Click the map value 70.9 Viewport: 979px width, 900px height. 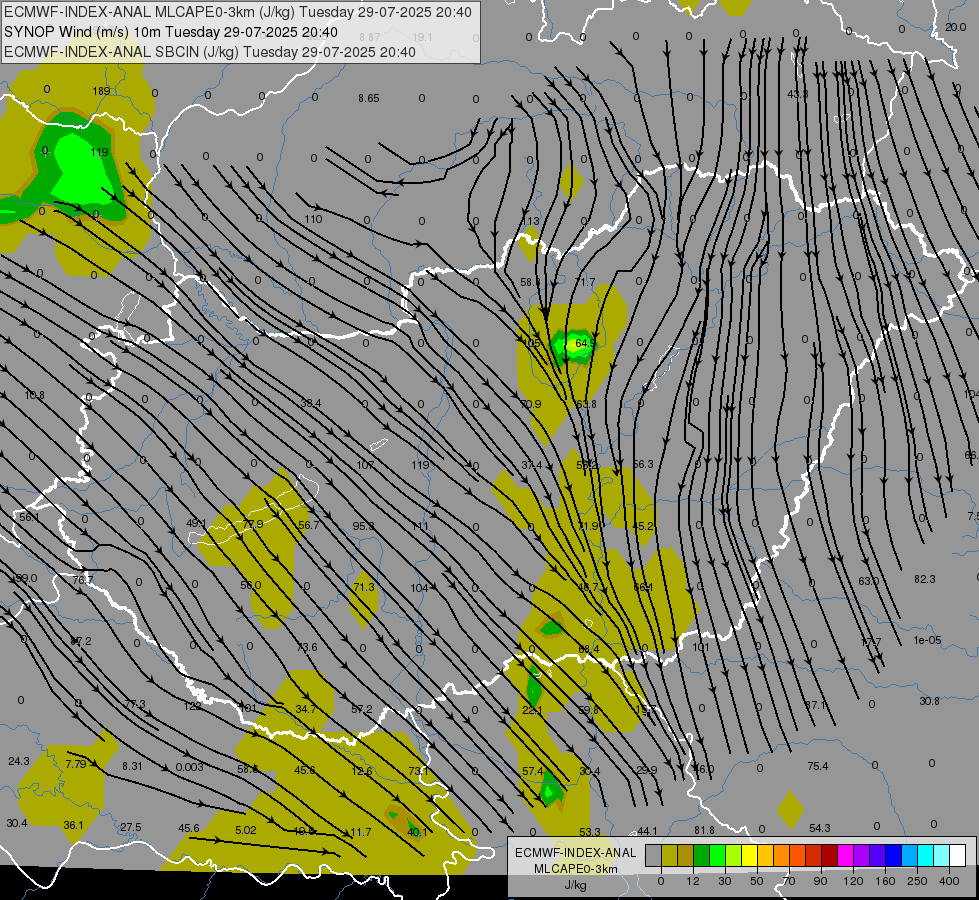[531, 404]
